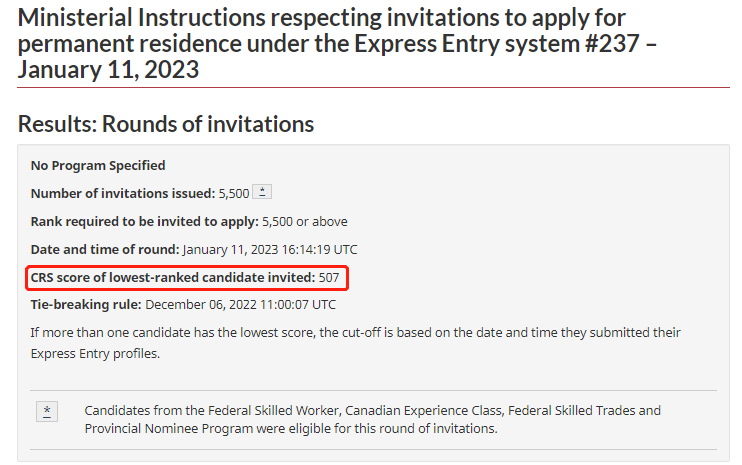The height and width of the screenshot is (465, 742).
Task: Click the 5,500 invitations number value
Action: point(234,193)
